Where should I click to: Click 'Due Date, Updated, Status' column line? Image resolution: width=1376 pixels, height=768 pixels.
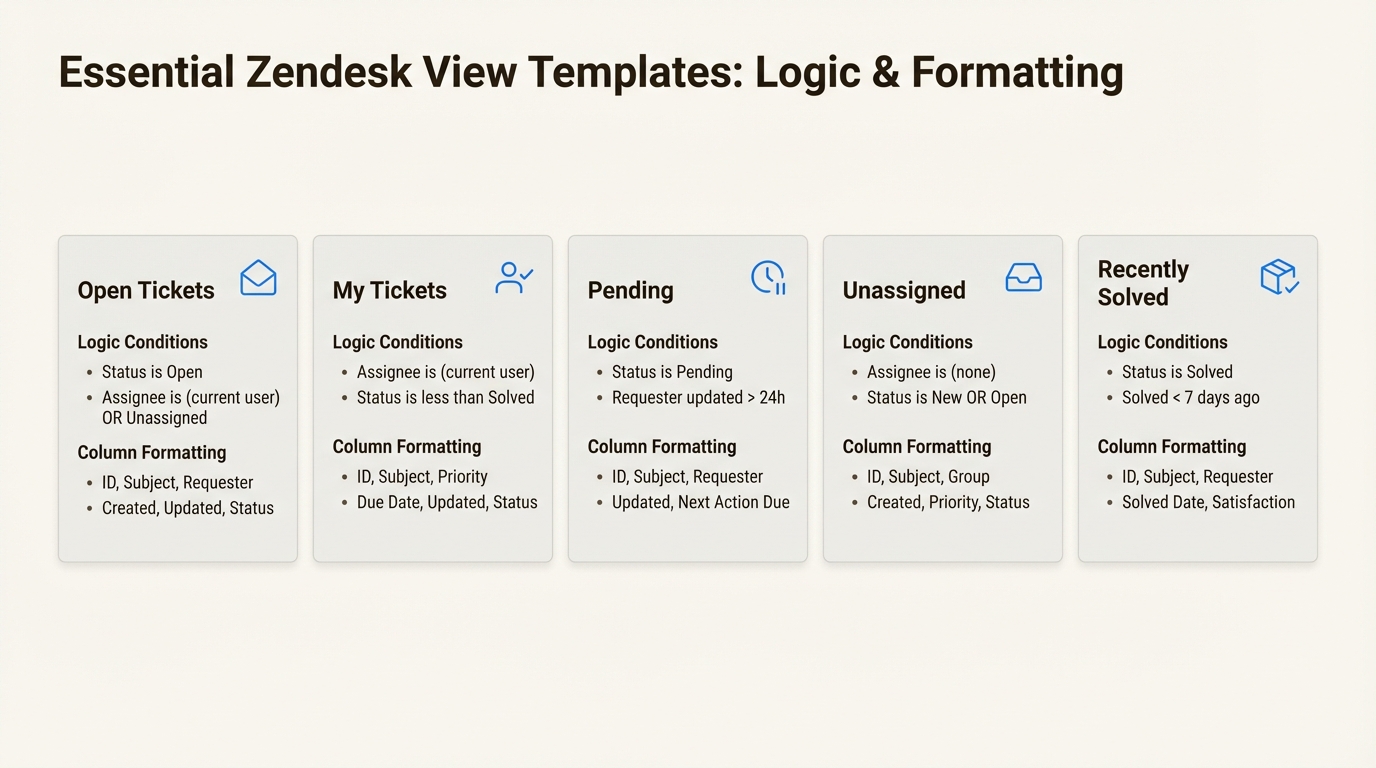(447, 503)
